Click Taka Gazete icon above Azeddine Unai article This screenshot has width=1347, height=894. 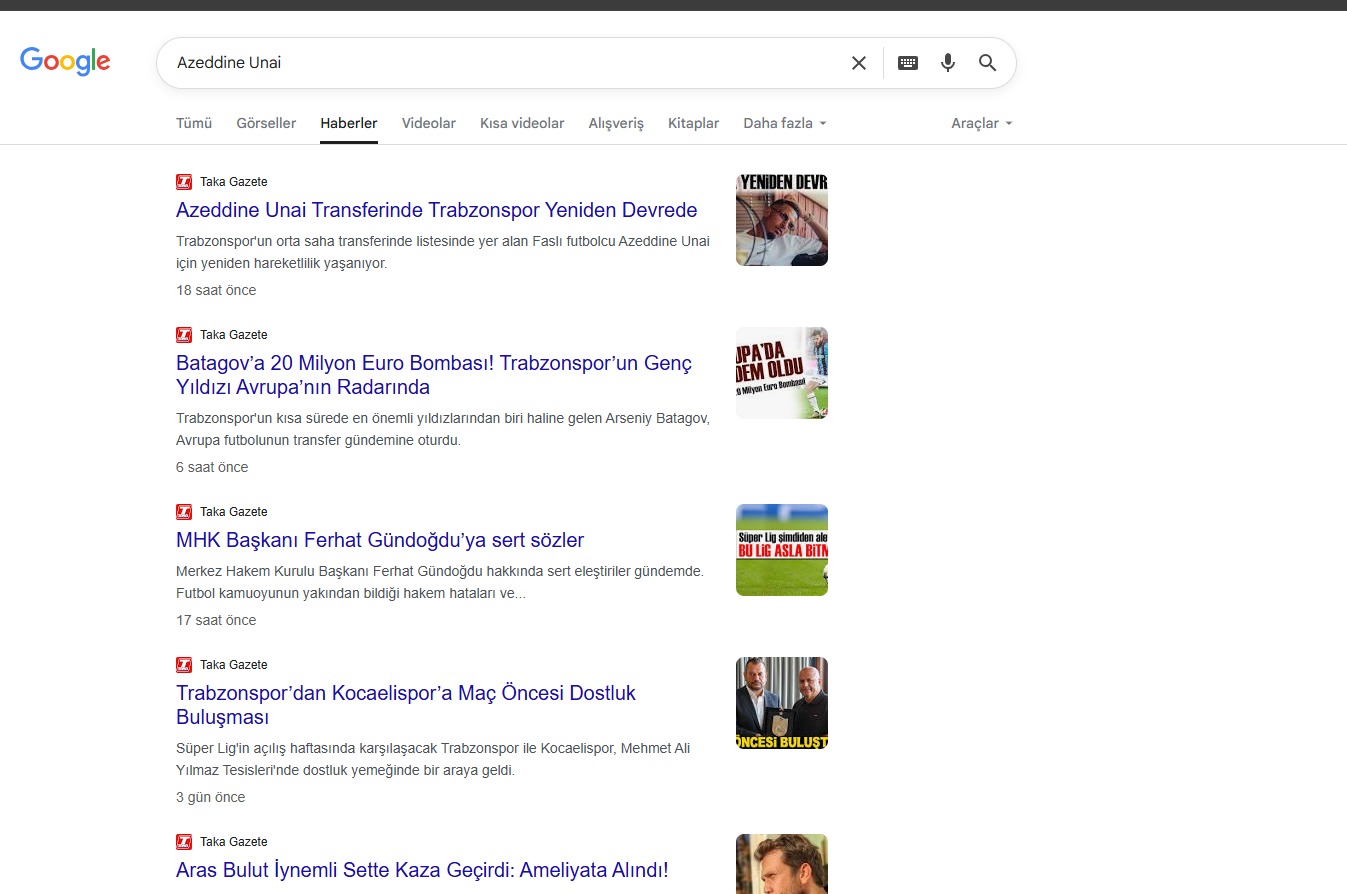click(184, 182)
